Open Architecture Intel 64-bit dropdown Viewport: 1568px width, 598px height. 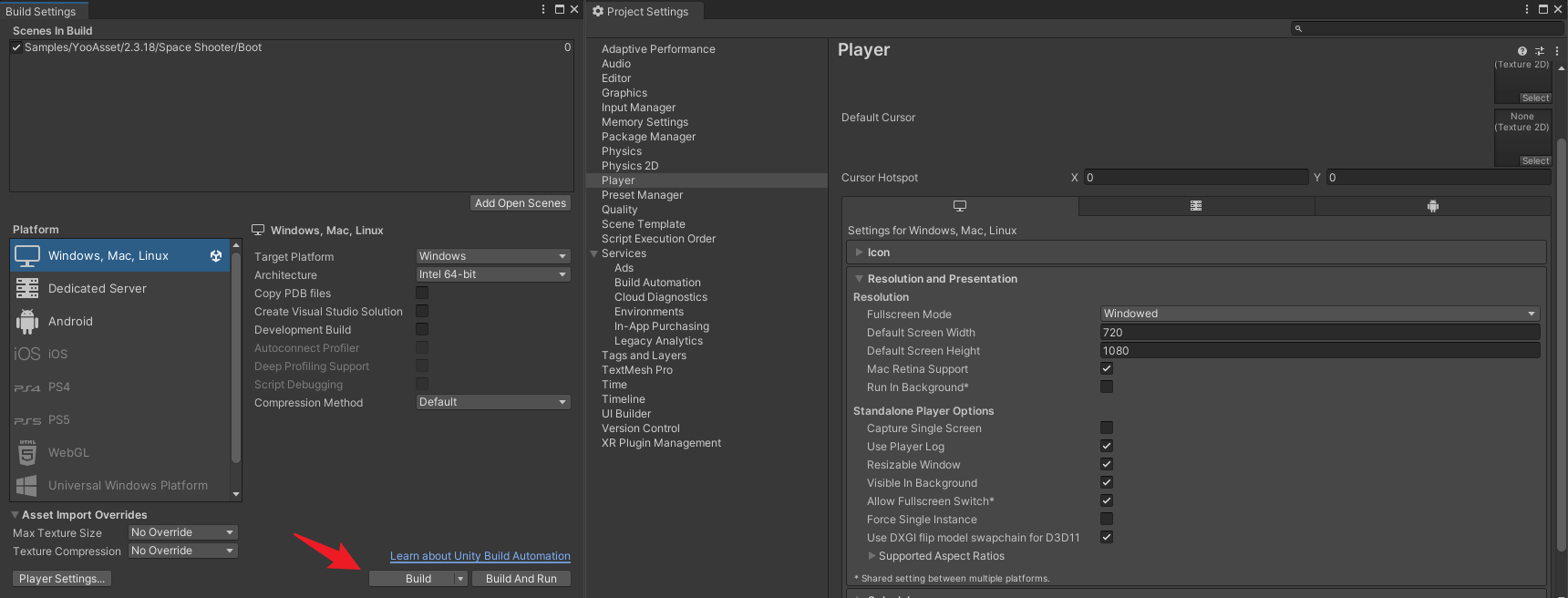pos(493,274)
